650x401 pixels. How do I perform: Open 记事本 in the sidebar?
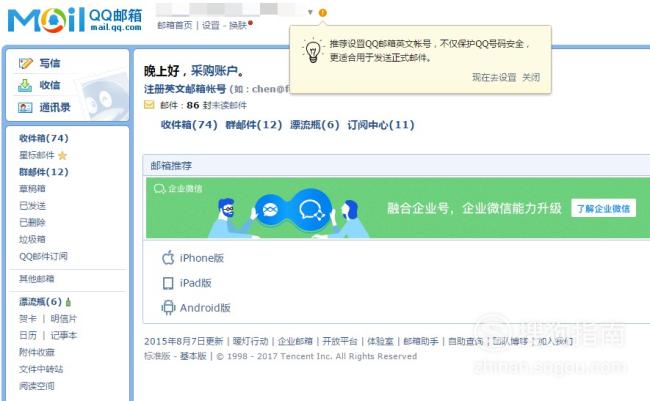click(x=63, y=335)
